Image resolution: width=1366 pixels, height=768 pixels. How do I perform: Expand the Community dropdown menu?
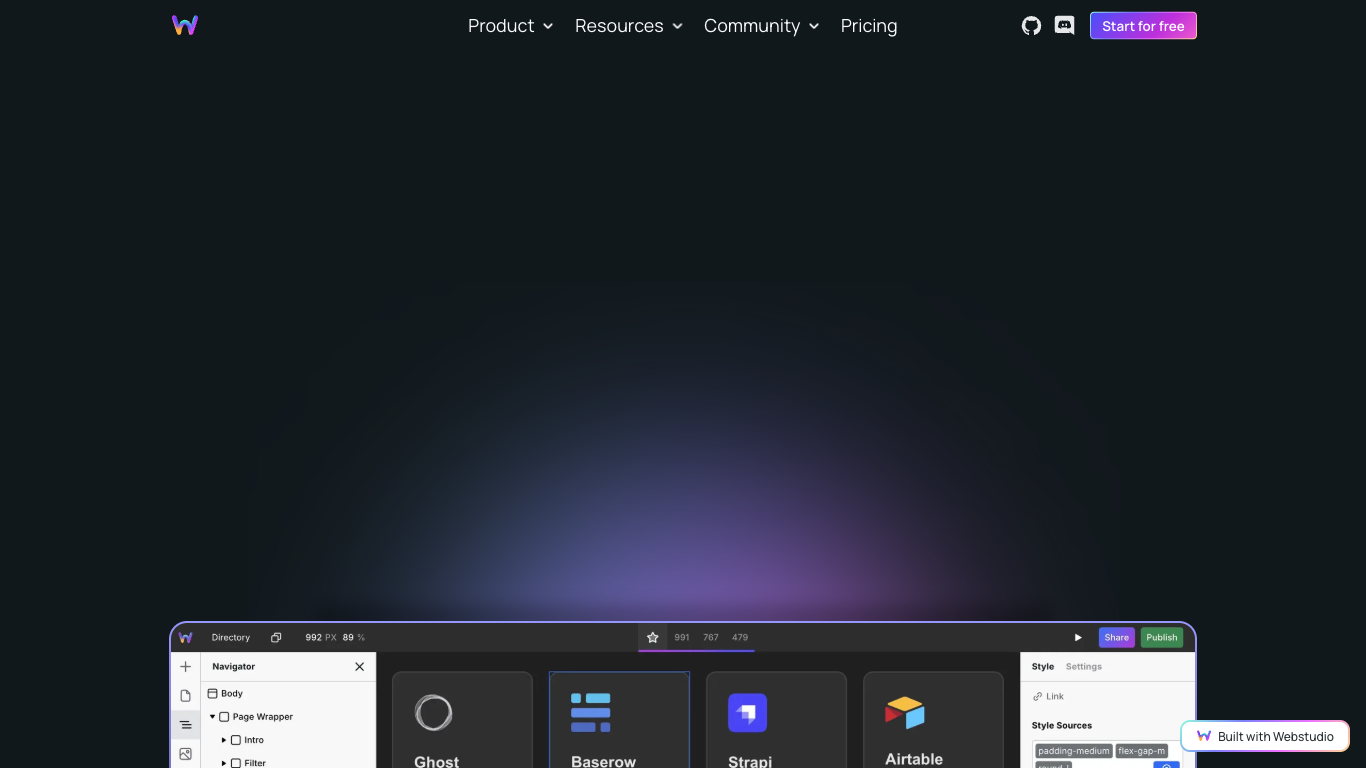(x=761, y=26)
